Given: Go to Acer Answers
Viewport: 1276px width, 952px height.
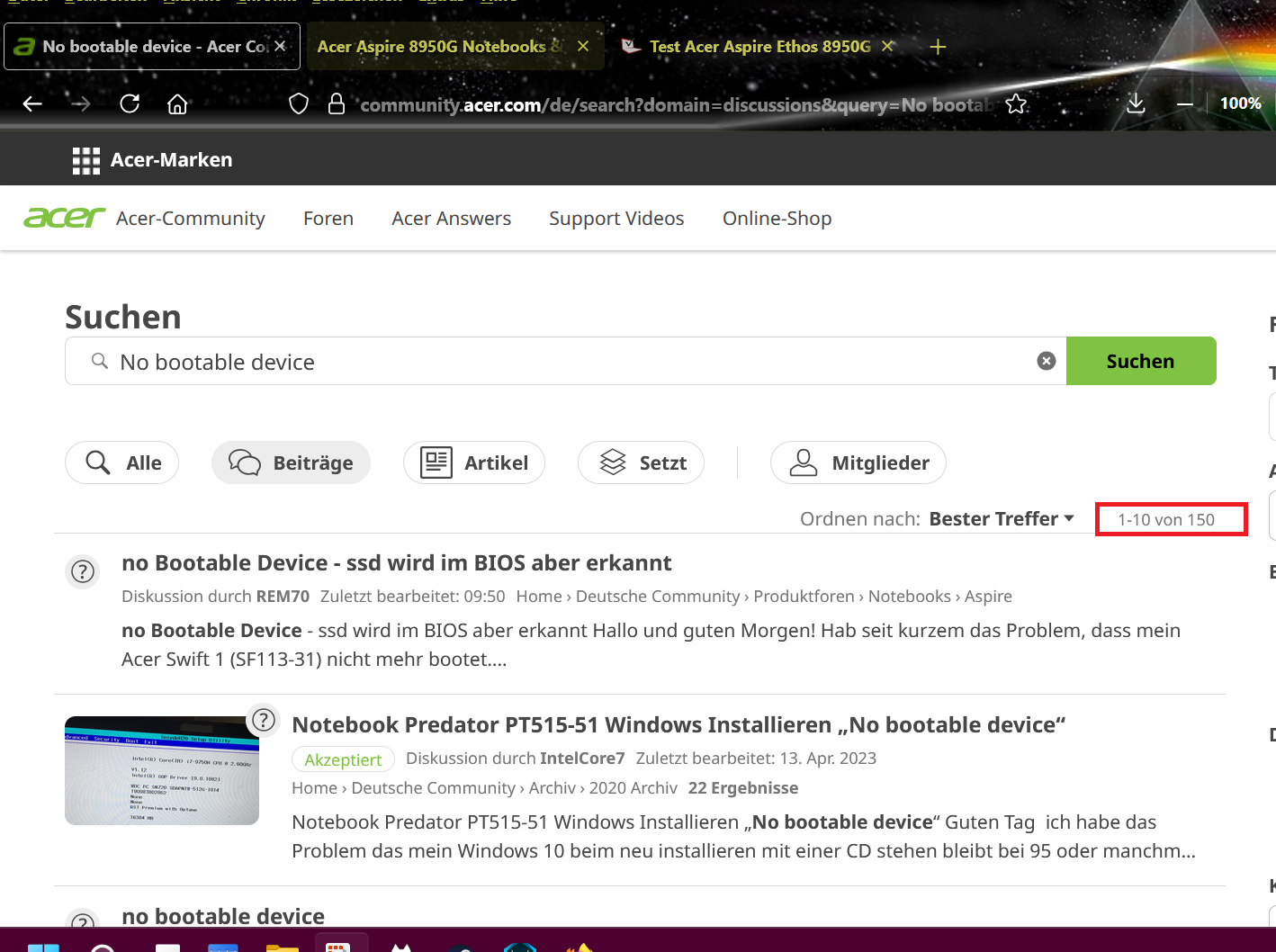Looking at the screenshot, I should pos(452,219).
